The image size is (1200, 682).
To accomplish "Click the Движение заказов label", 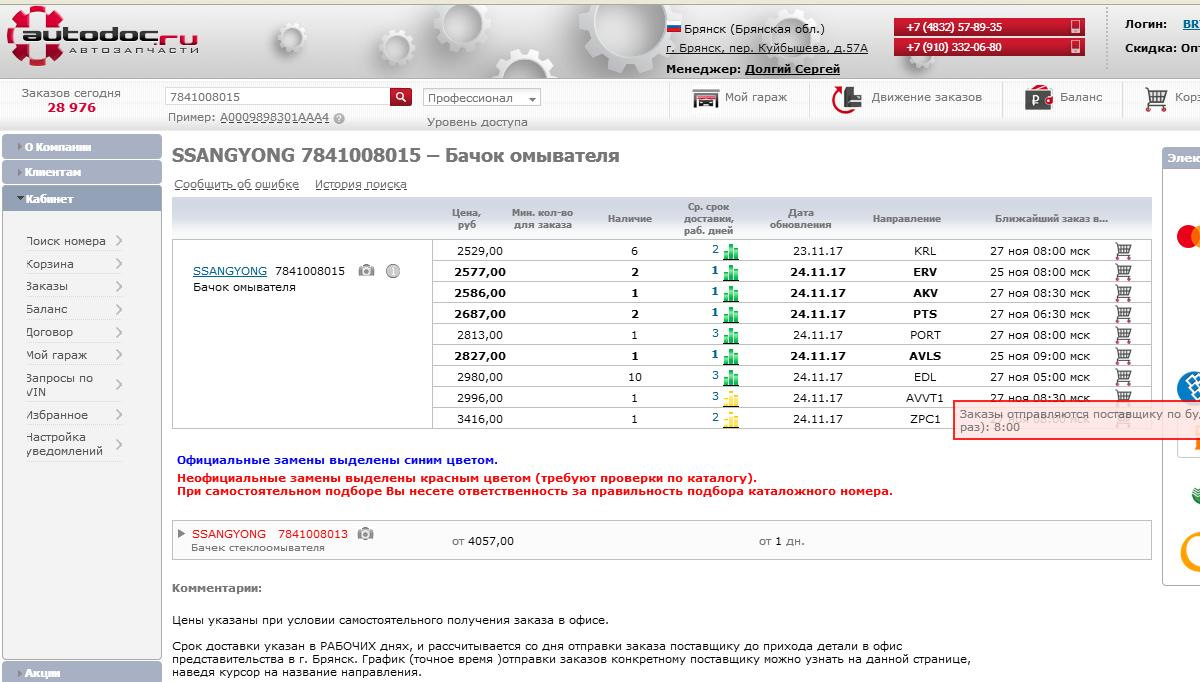I will click(926, 97).
